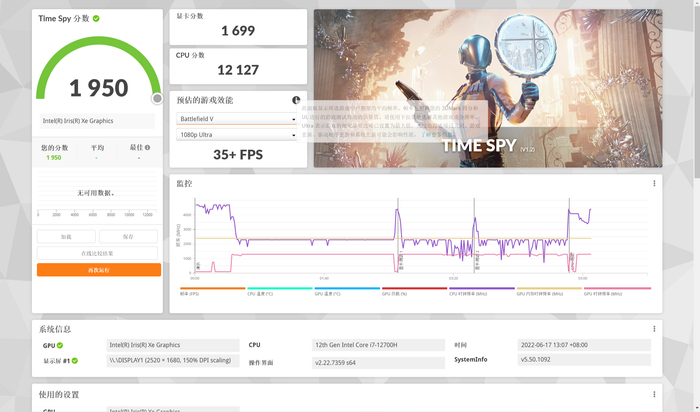Screen dimensions: 700x412
Task: Toggle the CPU 温度 green legend series
Action: [279, 291]
